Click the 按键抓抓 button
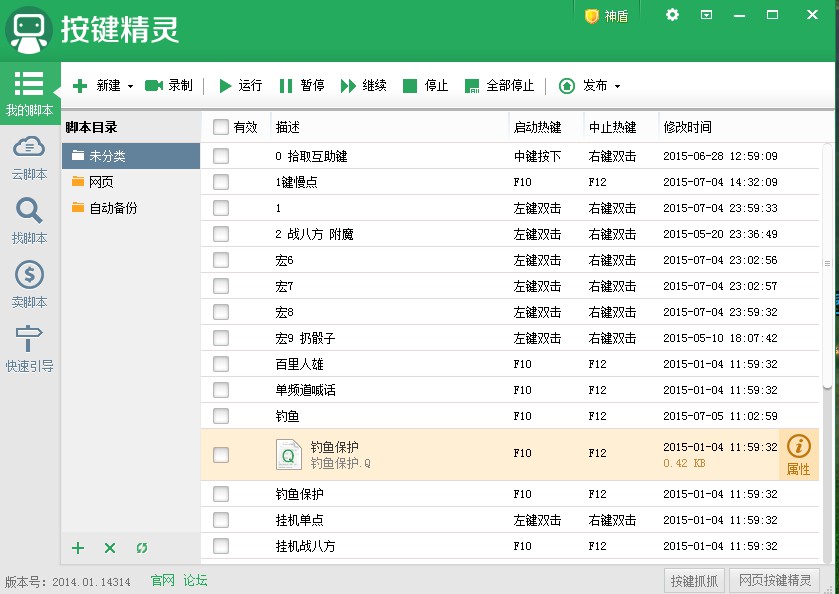 694,580
